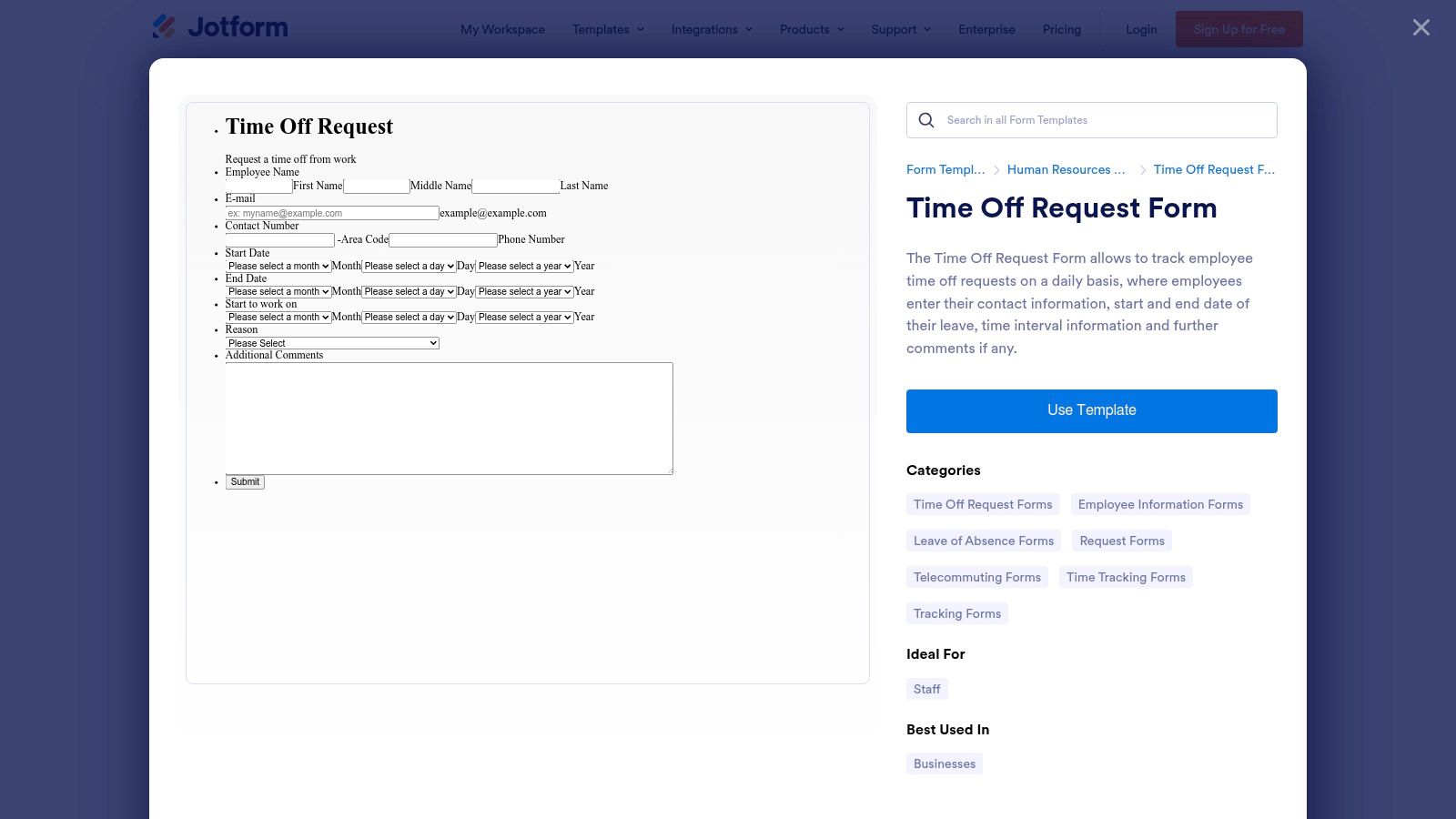Viewport: 1456px width, 819px height.
Task: Click the Leave of Absence Forms tag
Action: (x=983, y=541)
